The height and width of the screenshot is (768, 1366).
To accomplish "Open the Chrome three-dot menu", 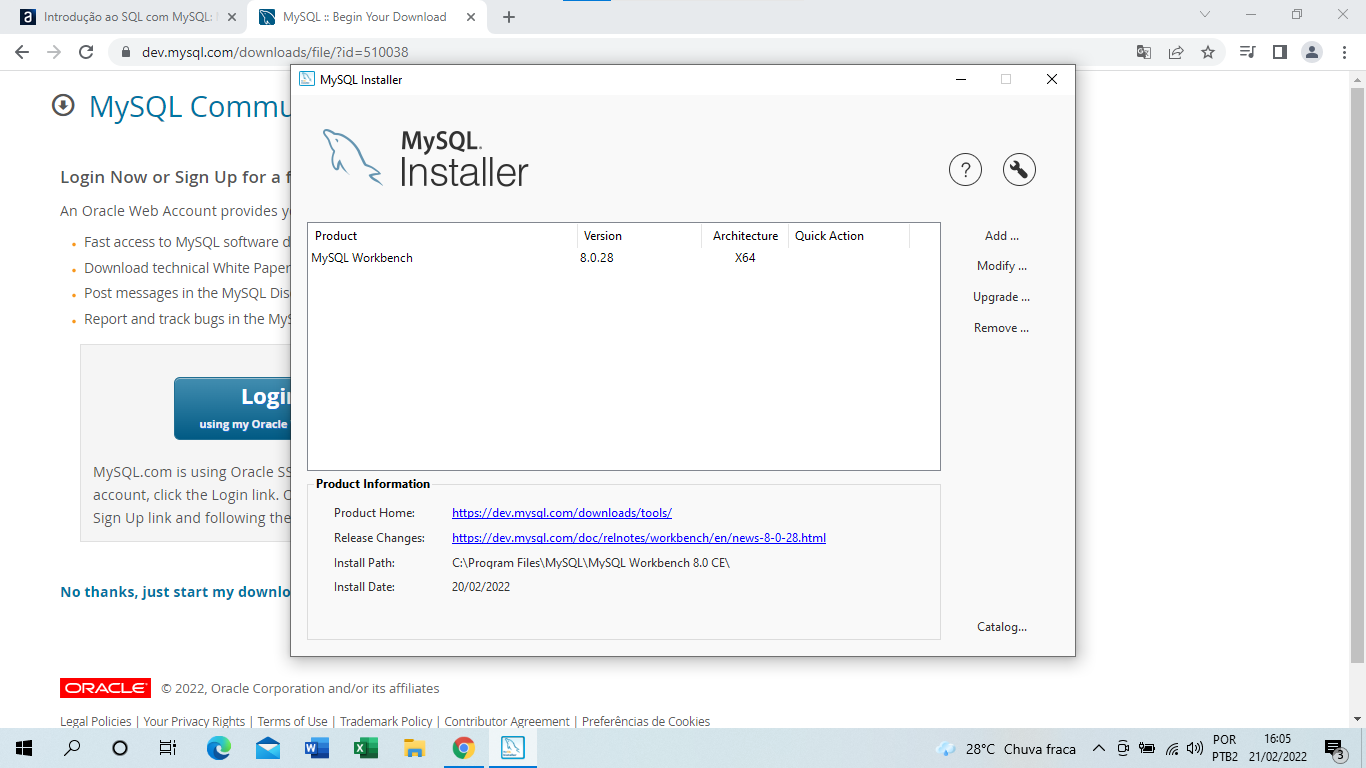I will click(x=1343, y=52).
